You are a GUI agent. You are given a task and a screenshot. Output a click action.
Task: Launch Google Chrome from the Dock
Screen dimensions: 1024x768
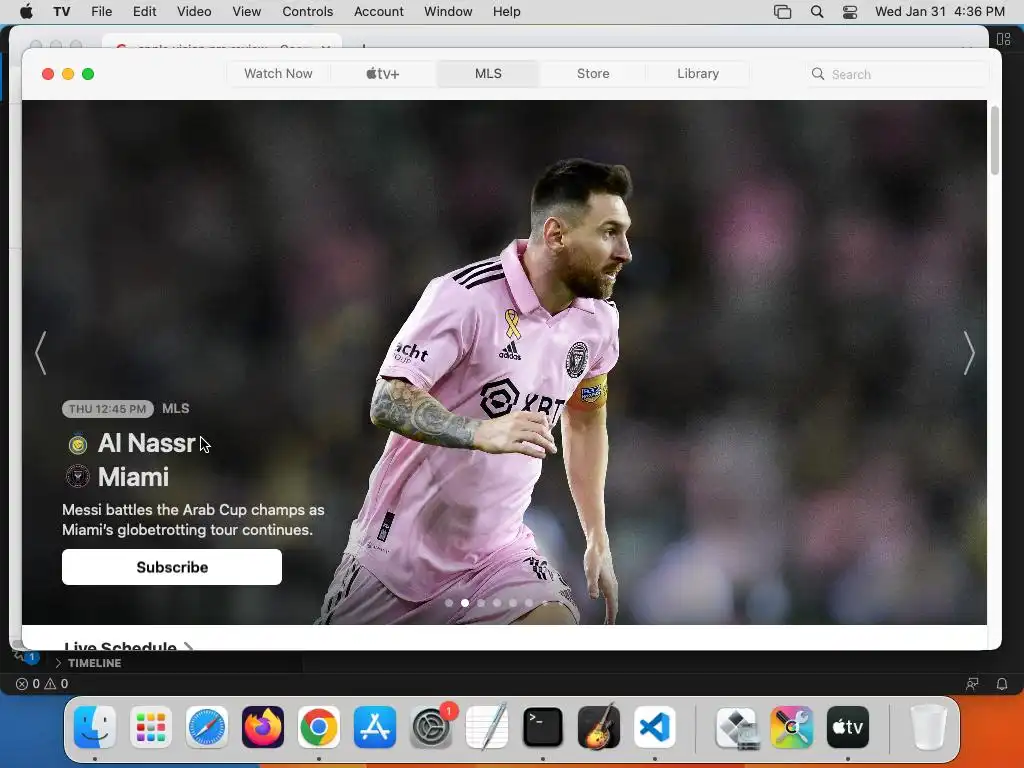(x=319, y=727)
